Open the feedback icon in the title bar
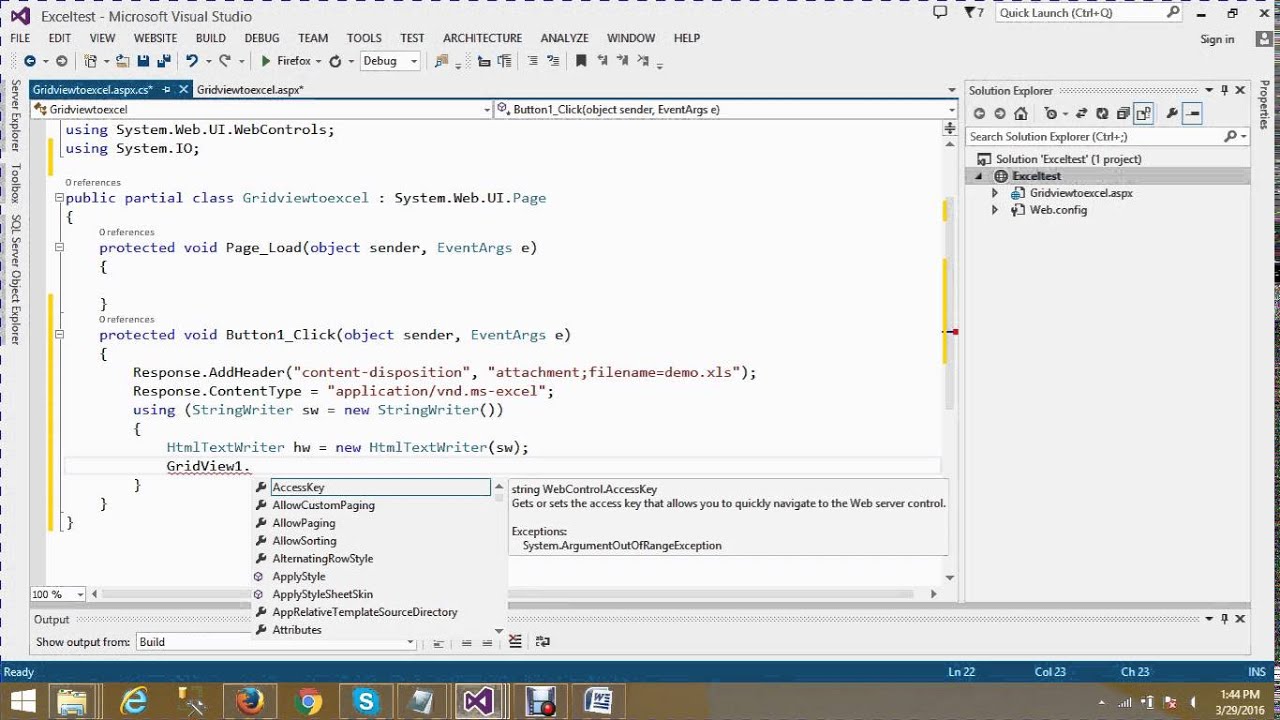The width and height of the screenshot is (1280, 720). tap(940, 13)
